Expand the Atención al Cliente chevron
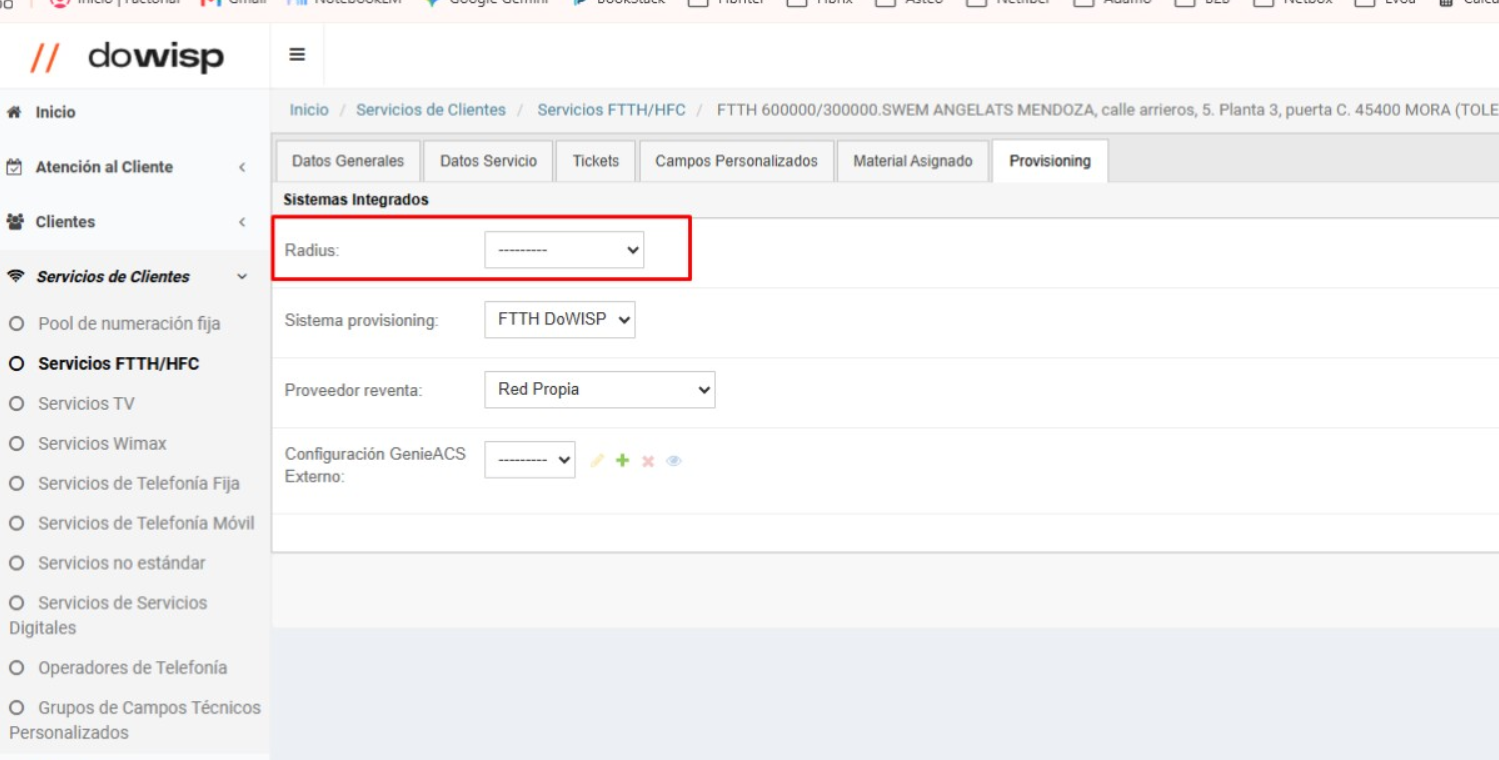1499x760 pixels. tap(242, 167)
